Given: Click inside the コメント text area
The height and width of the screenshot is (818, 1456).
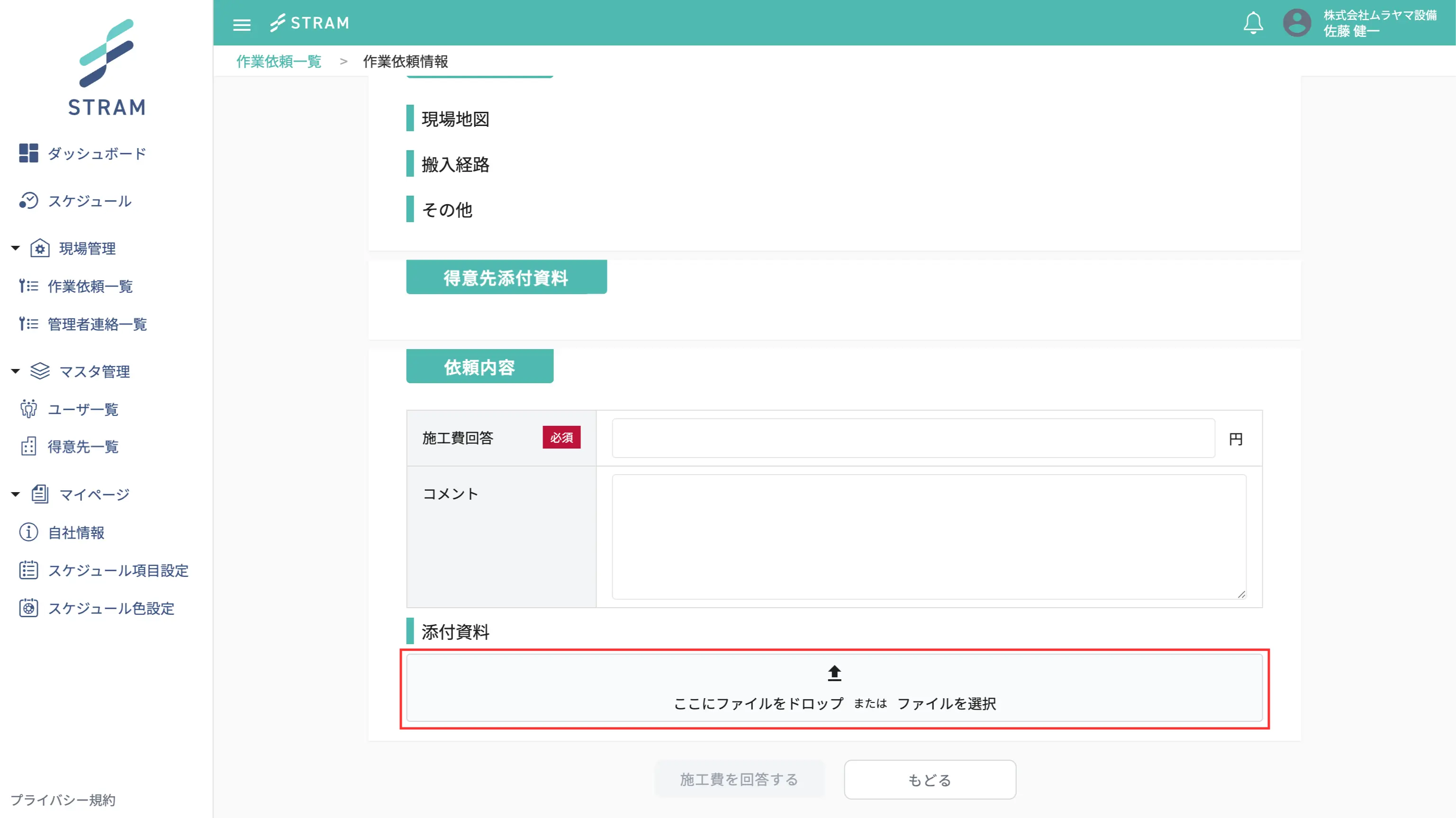Looking at the screenshot, I should 928,536.
